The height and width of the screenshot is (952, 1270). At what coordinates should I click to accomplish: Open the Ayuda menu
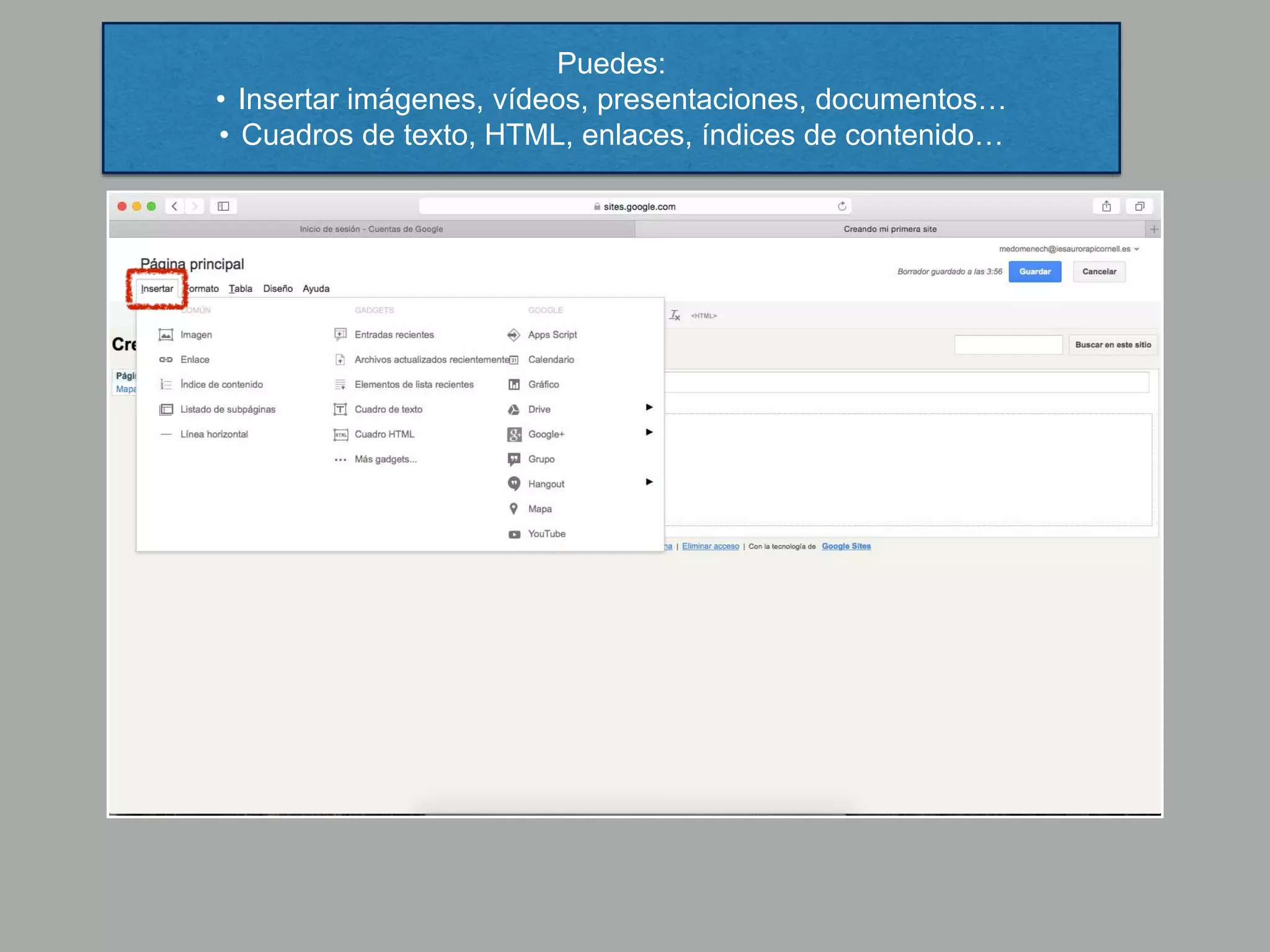pyautogui.click(x=316, y=289)
